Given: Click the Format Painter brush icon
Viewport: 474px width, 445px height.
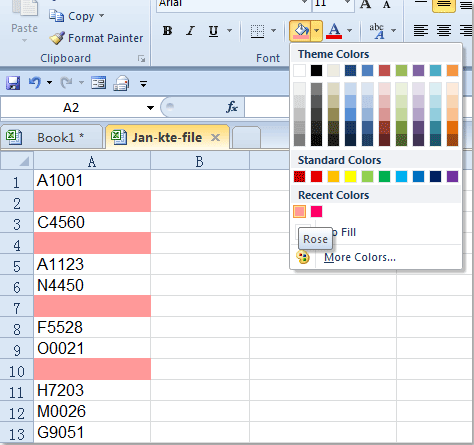Looking at the screenshot, I should coord(57,38).
